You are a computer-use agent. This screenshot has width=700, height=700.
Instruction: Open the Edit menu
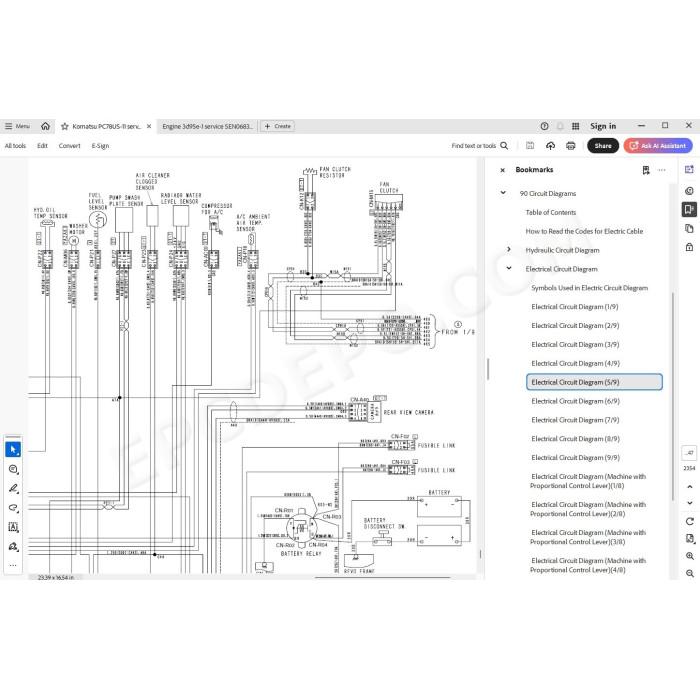coord(42,146)
